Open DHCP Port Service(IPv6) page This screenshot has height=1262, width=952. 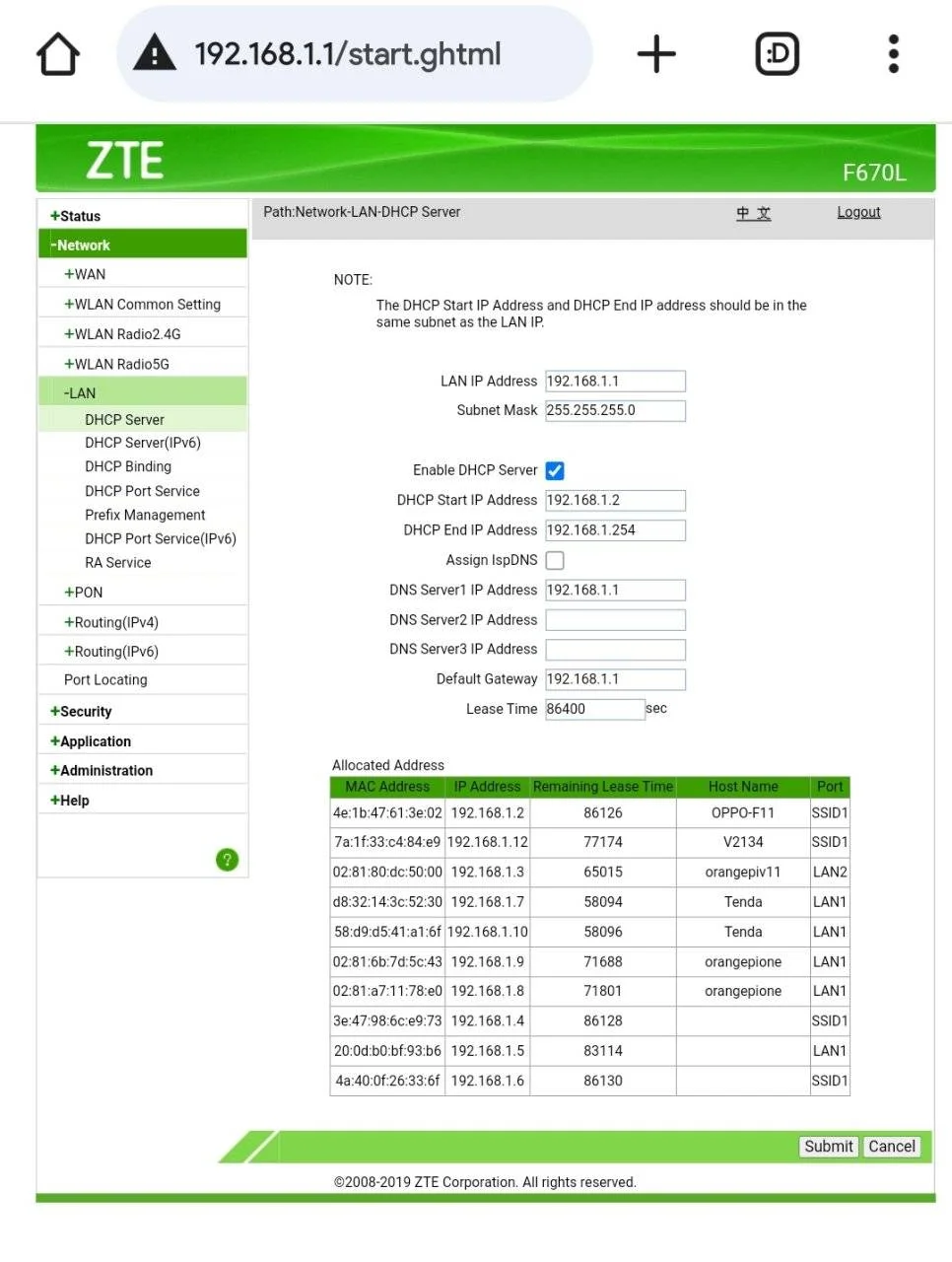161,538
